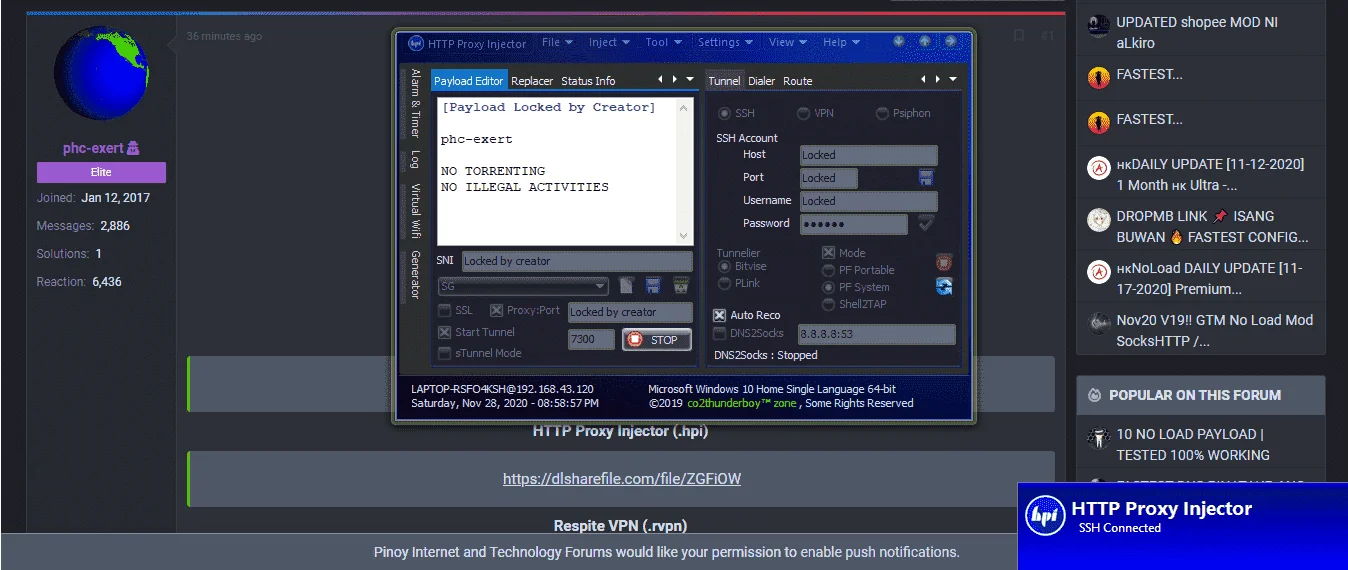Image resolution: width=1348 pixels, height=570 pixels.
Task: Click avatar beside 10 NO LOAD PAYLOAD thread
Action: pyautogui.click(x=1099, y=437)
